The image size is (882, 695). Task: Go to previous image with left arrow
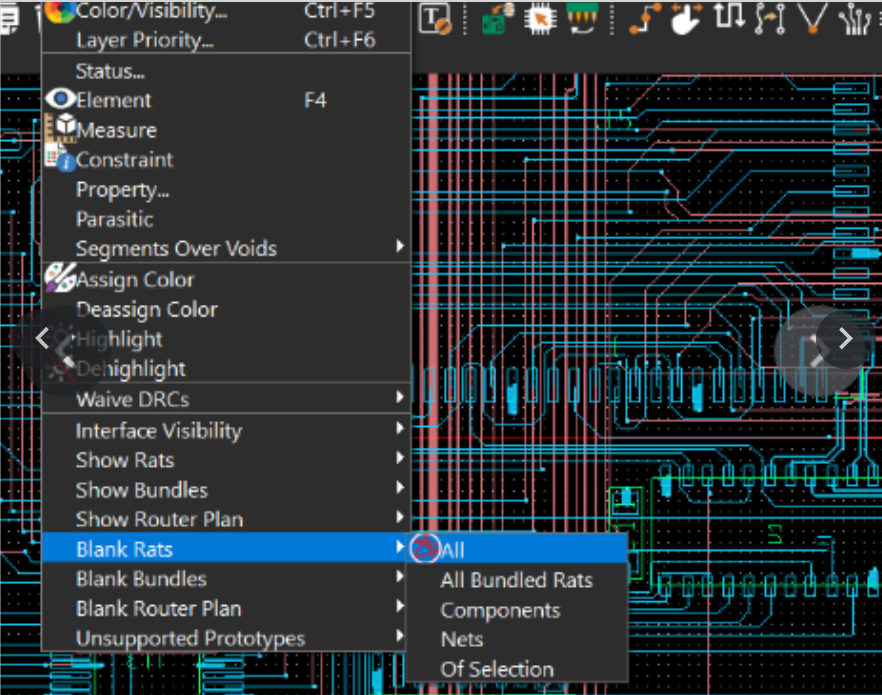click(x=42, y=338)
